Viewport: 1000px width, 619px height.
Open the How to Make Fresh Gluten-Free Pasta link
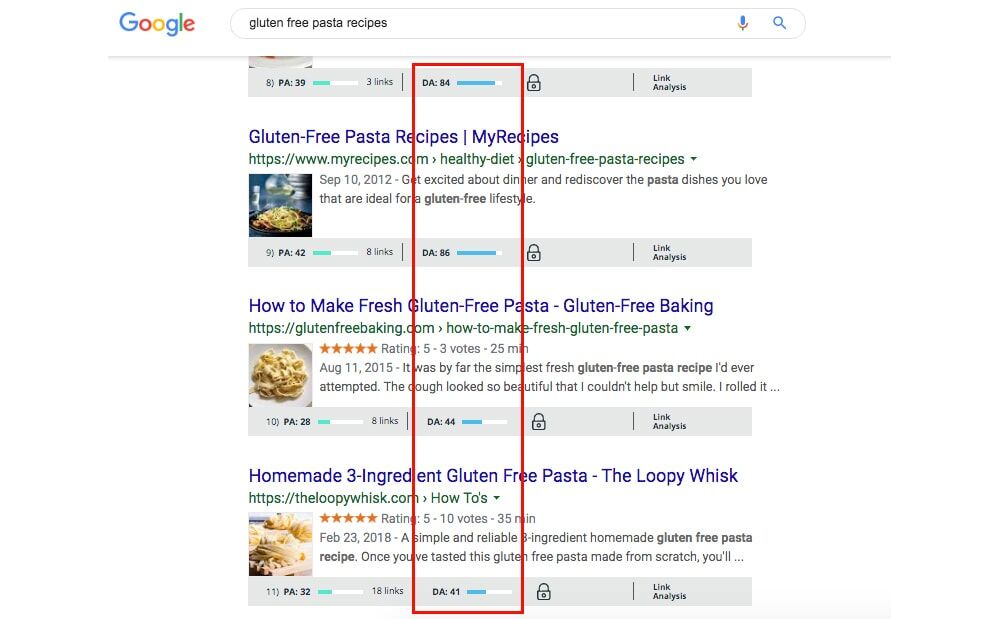pos(481,306)
